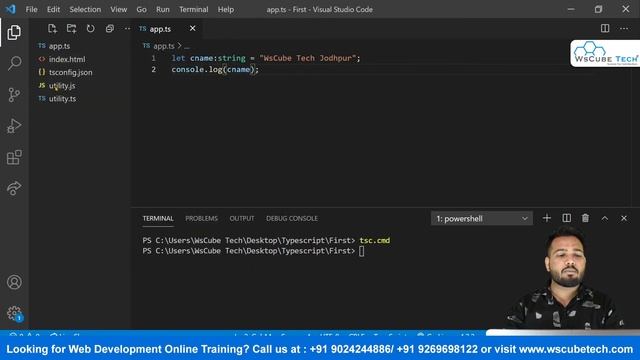Open the View menu
Screen dimensions: 640x360
[x=118, y=9]
